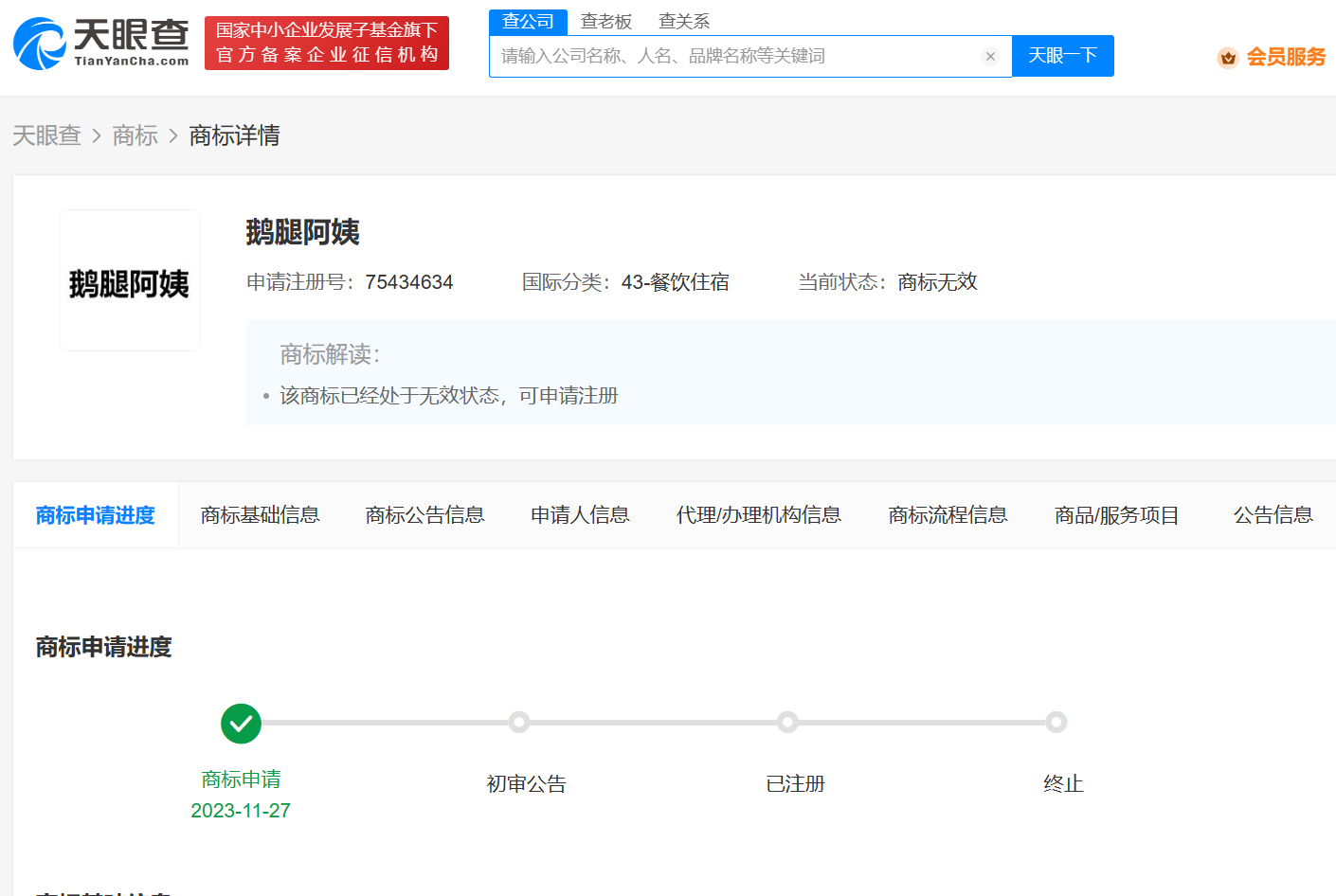The width and height of the screenshot is (1336, 896).
Task: Click the 终止 step label
Action: click(1063, 784)
